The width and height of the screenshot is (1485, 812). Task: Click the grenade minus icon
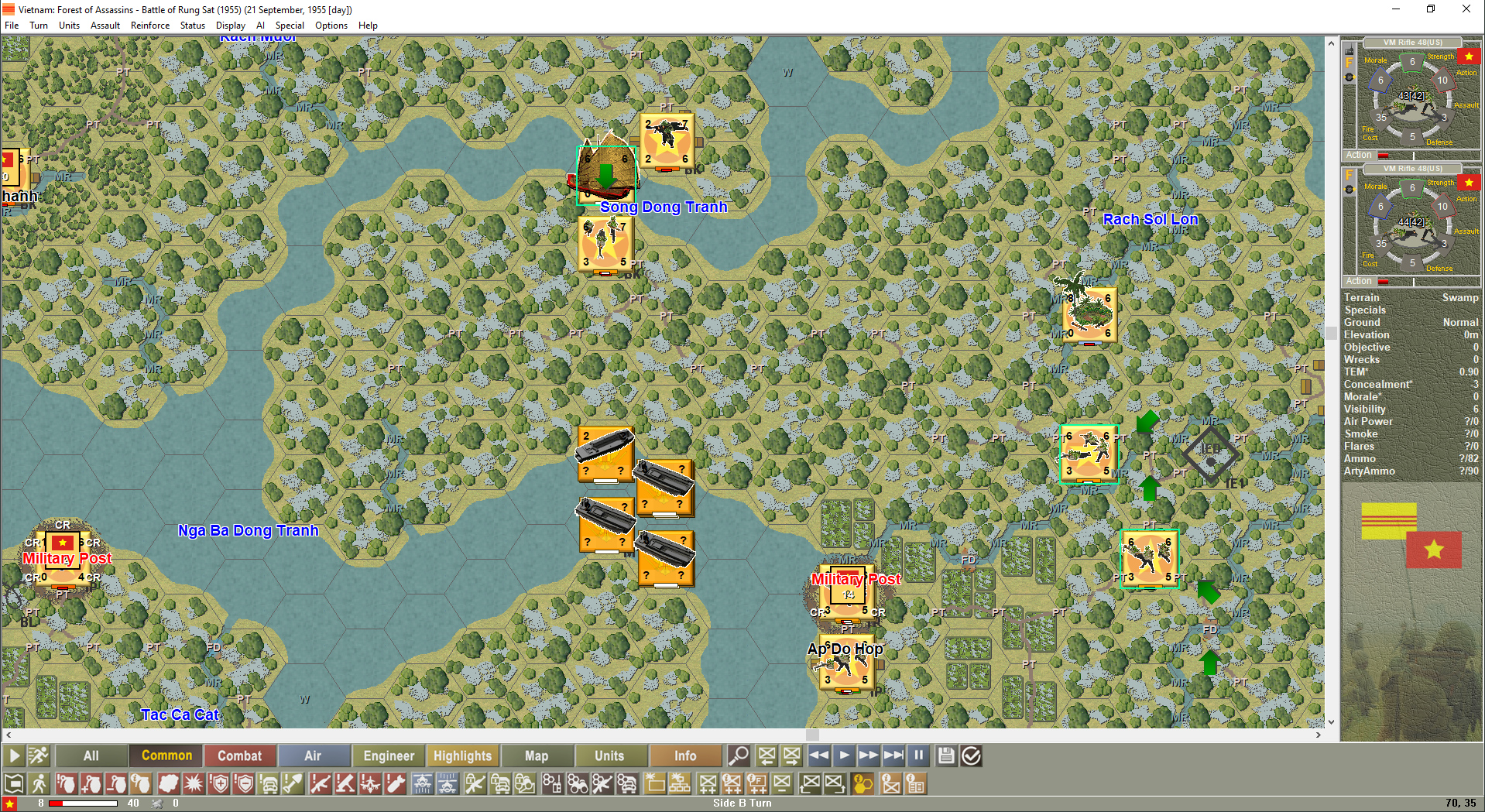point(116,784)
